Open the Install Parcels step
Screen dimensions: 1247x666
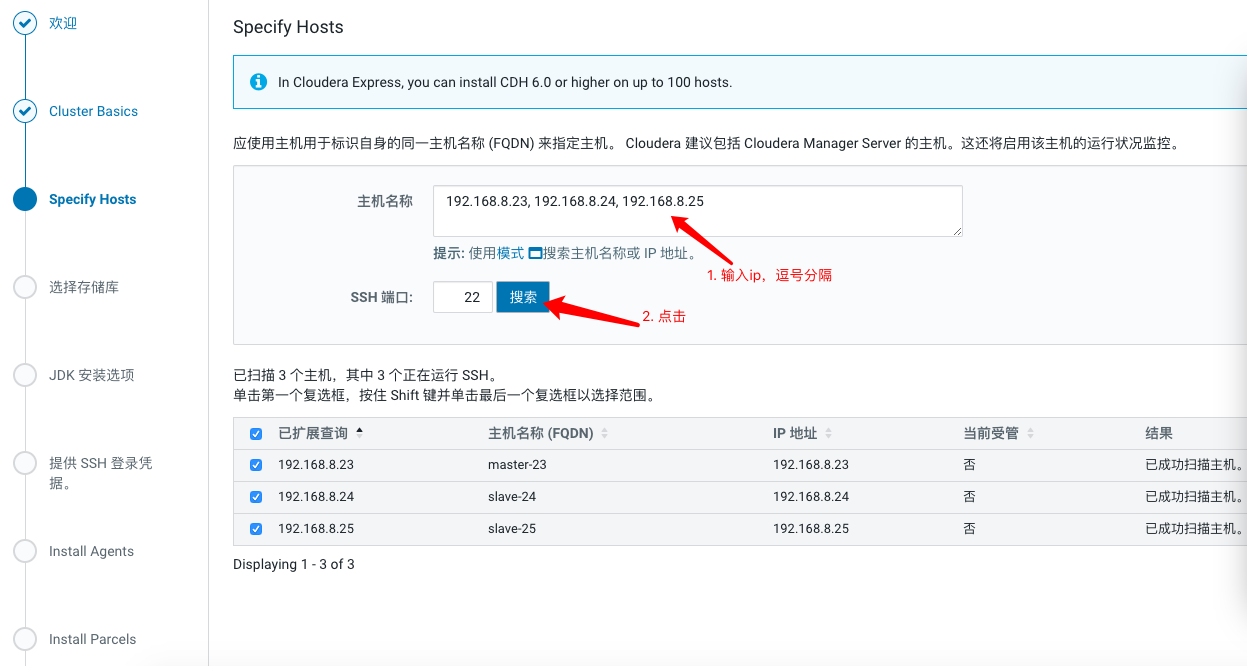[x=92, y=639]
